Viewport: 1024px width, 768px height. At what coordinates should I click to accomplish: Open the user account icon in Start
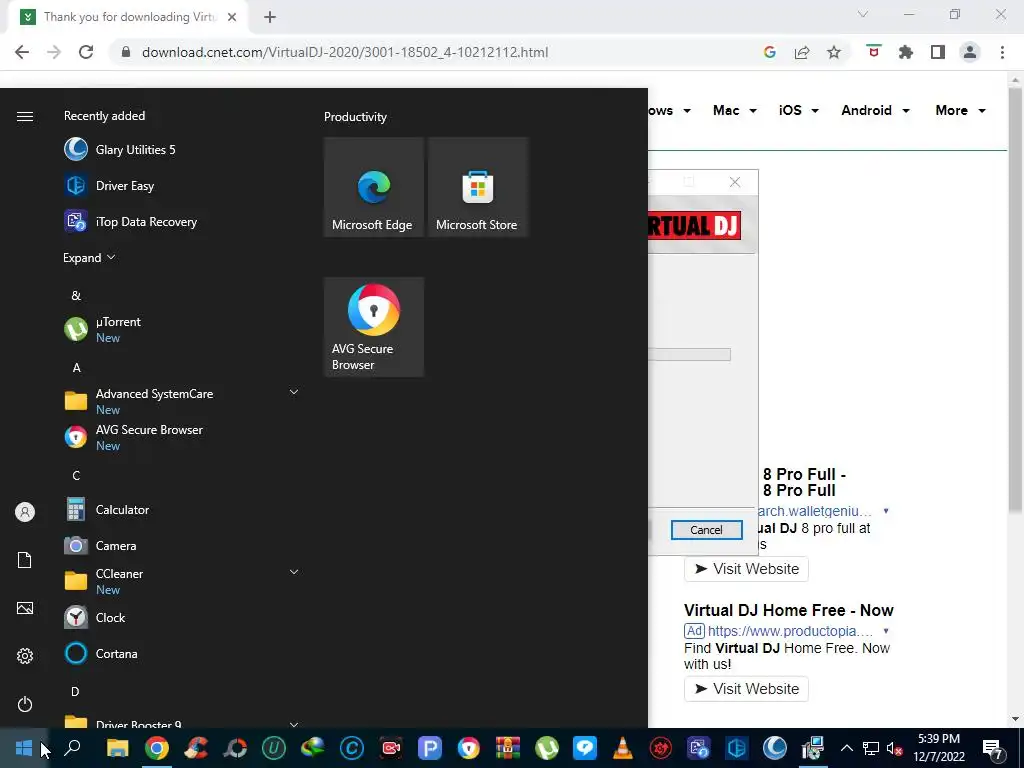[25, 512]
